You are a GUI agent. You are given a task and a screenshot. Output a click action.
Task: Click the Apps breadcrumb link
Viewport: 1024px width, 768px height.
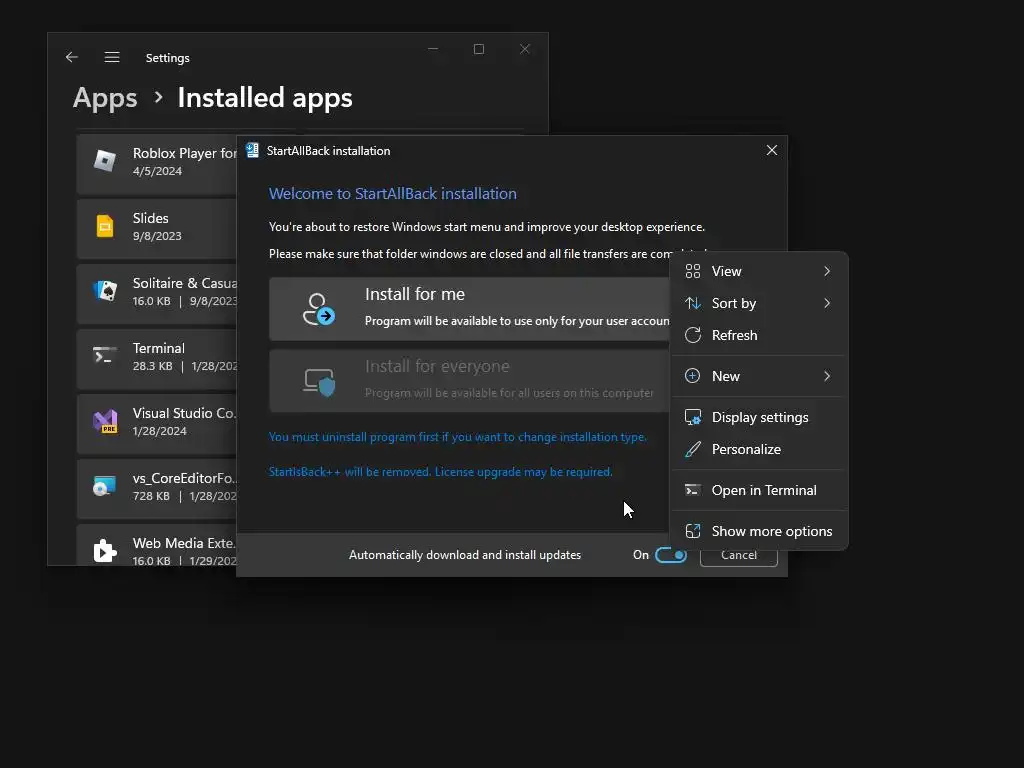[105, 98]
